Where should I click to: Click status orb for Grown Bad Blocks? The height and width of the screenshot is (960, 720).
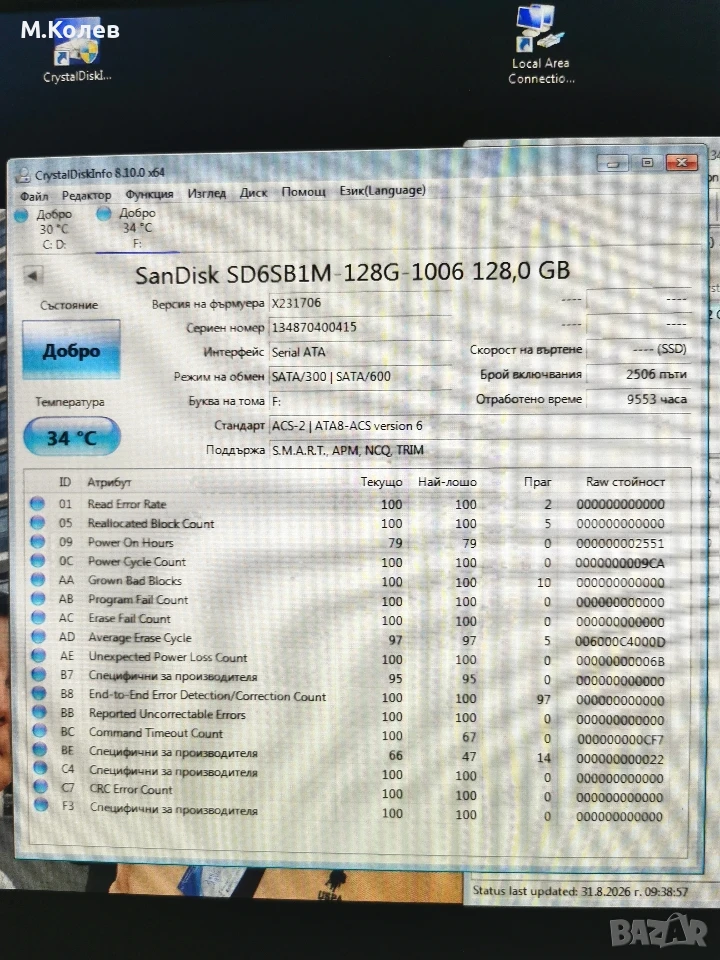click(x=38, y=579)
